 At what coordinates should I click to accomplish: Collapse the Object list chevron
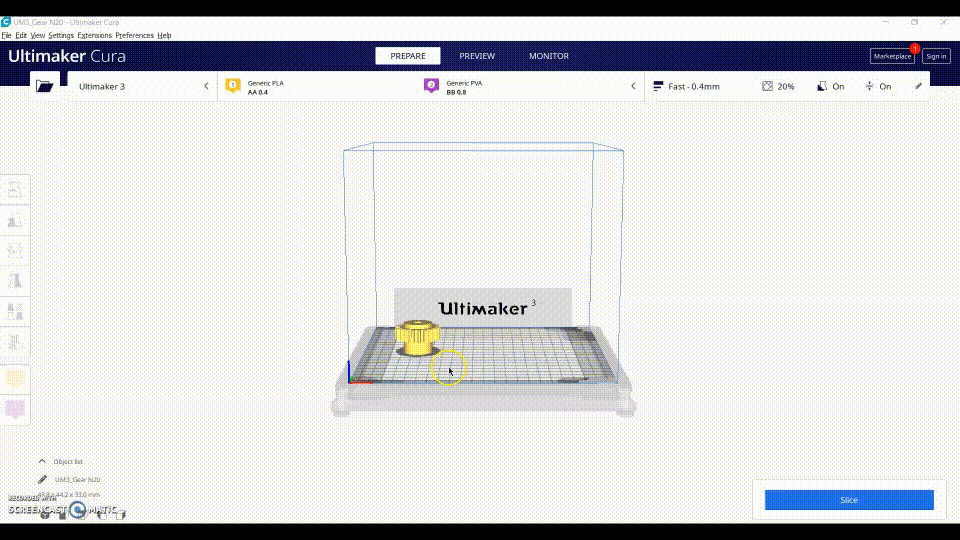tap(42, 461)
